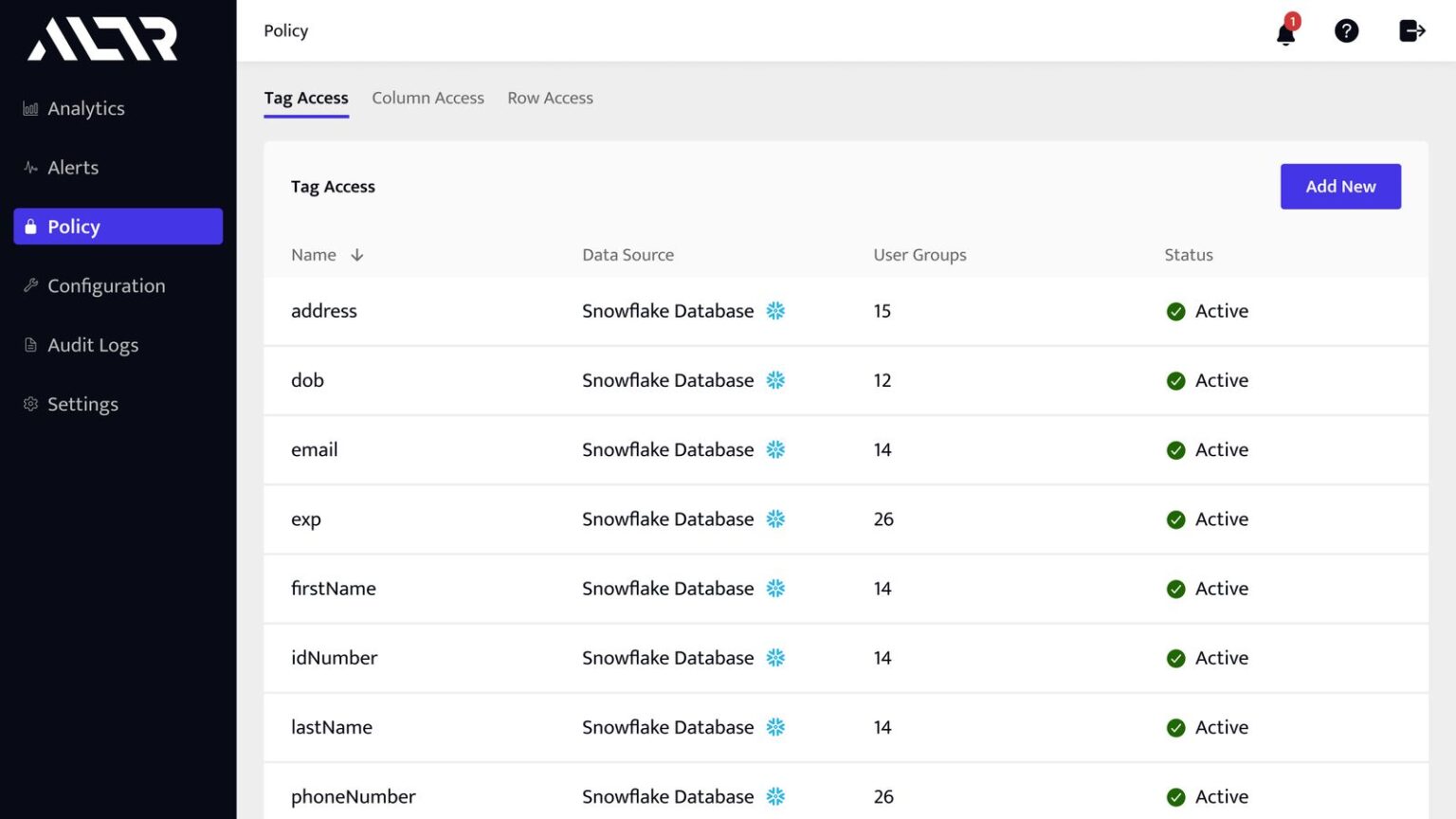This screenshot has width=1456, height=819.
Task: Click the logout icon in header
Action: tap(1411, 31)
